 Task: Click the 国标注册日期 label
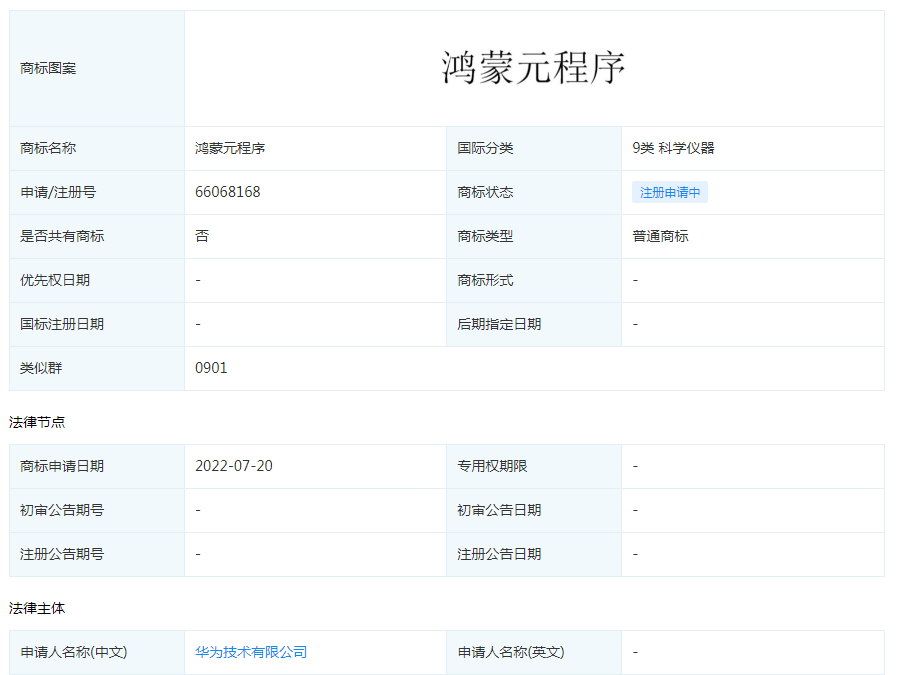(x=62, y=324)
